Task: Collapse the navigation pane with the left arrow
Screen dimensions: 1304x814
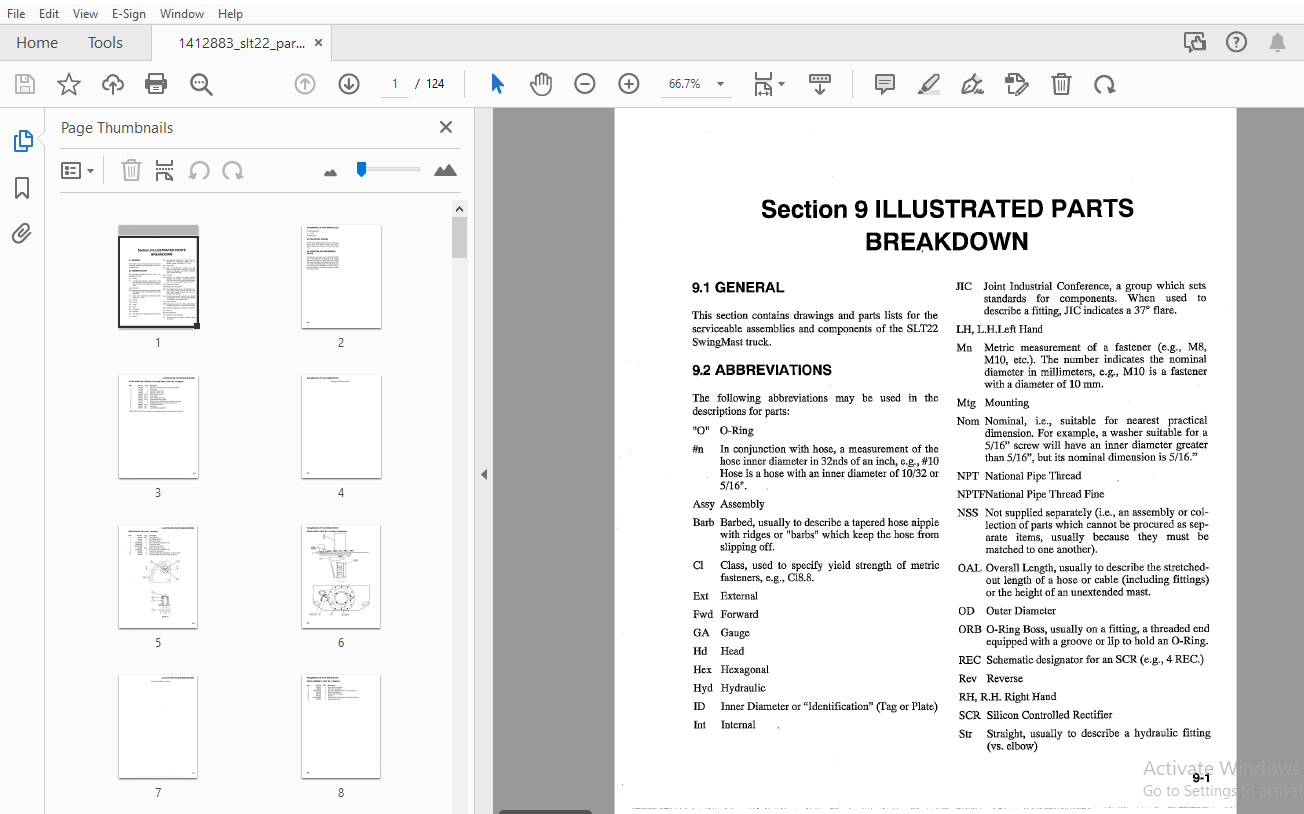Action: [484, 474]
